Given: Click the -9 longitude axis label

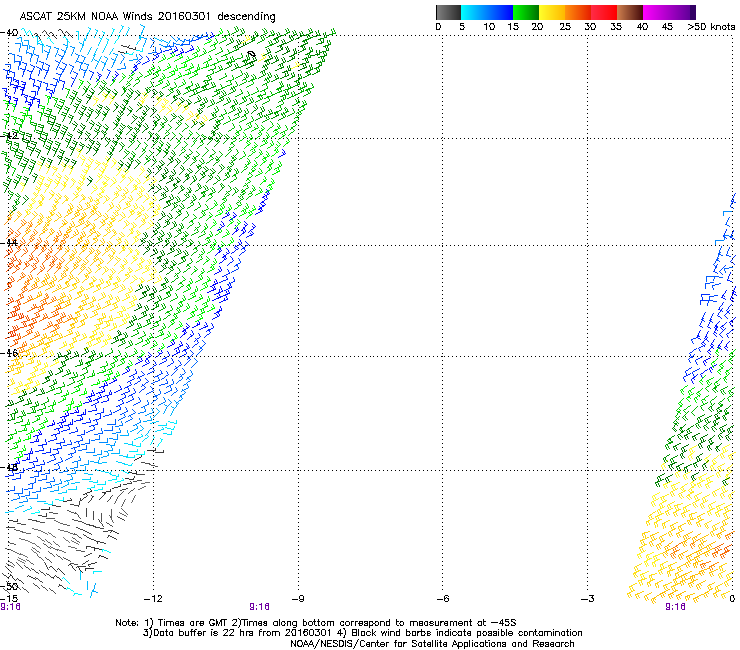Looking at the screenshot, I should (x=298, y=599).
